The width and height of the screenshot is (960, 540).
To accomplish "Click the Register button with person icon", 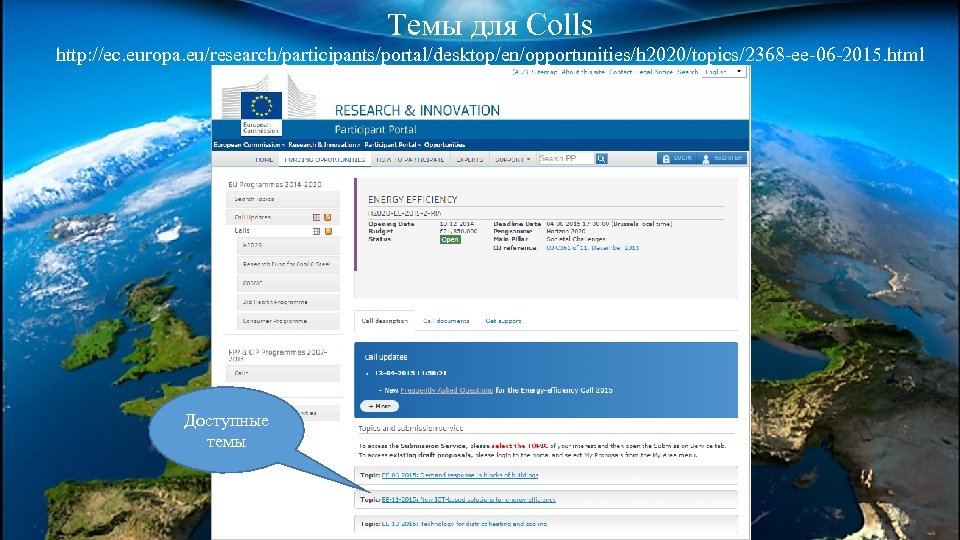I will [x=722, y=158].
